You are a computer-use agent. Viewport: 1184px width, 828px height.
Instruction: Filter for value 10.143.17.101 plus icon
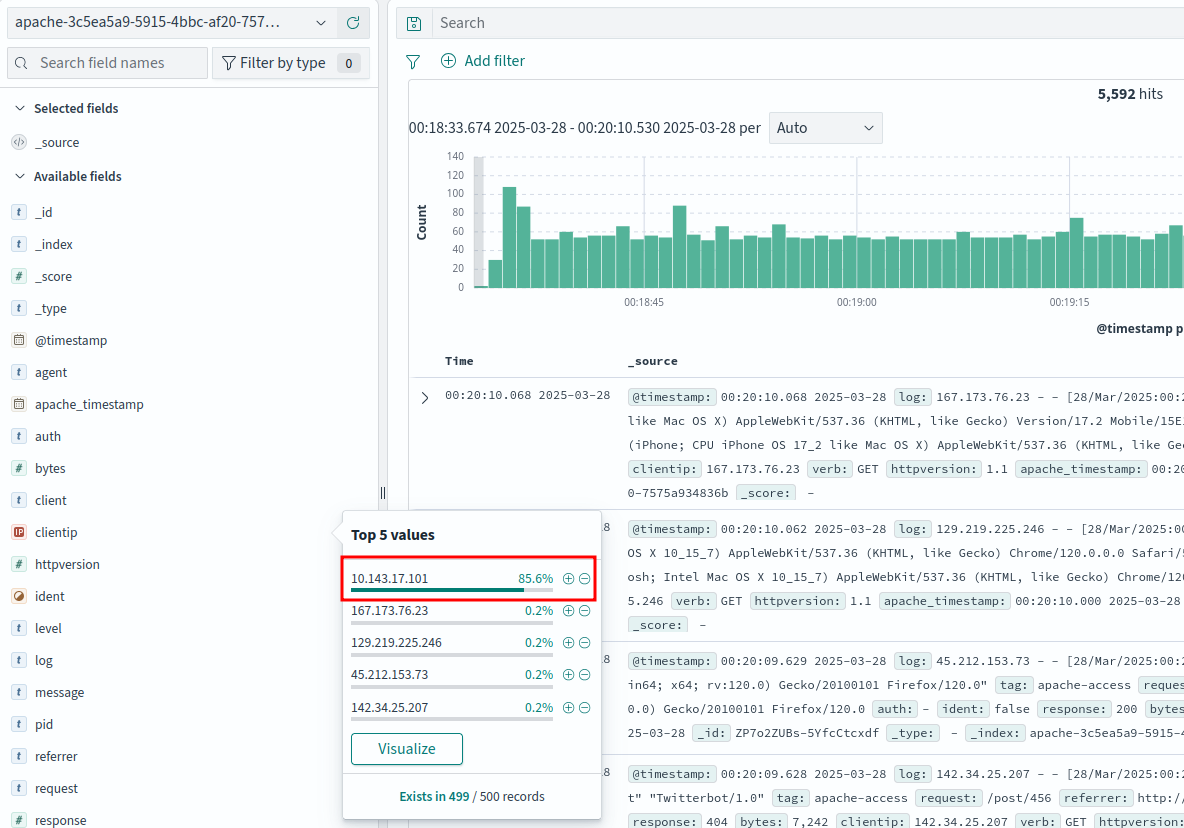[569, 579]
